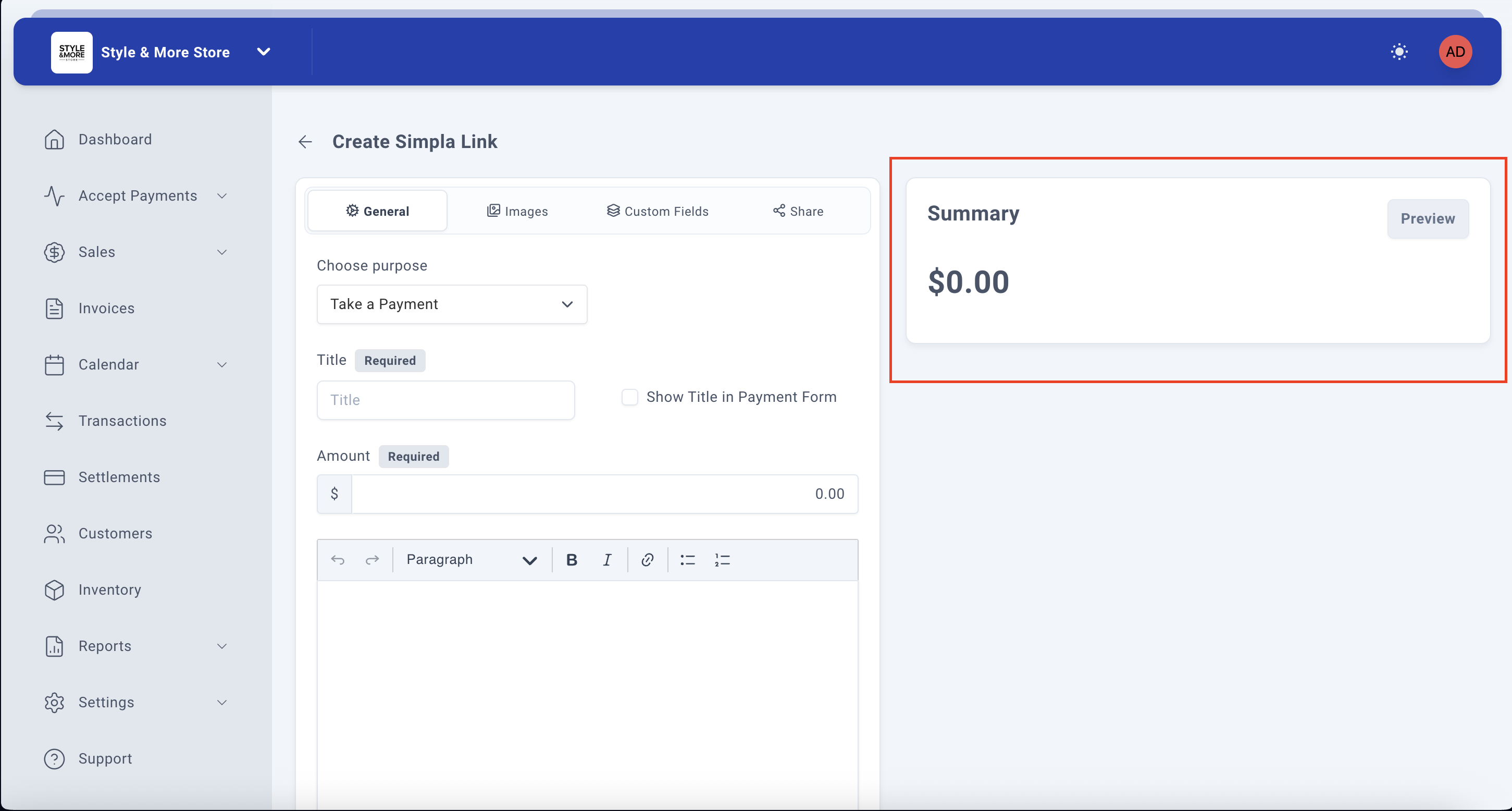Switch to the Images tab

tap(517, 211)
